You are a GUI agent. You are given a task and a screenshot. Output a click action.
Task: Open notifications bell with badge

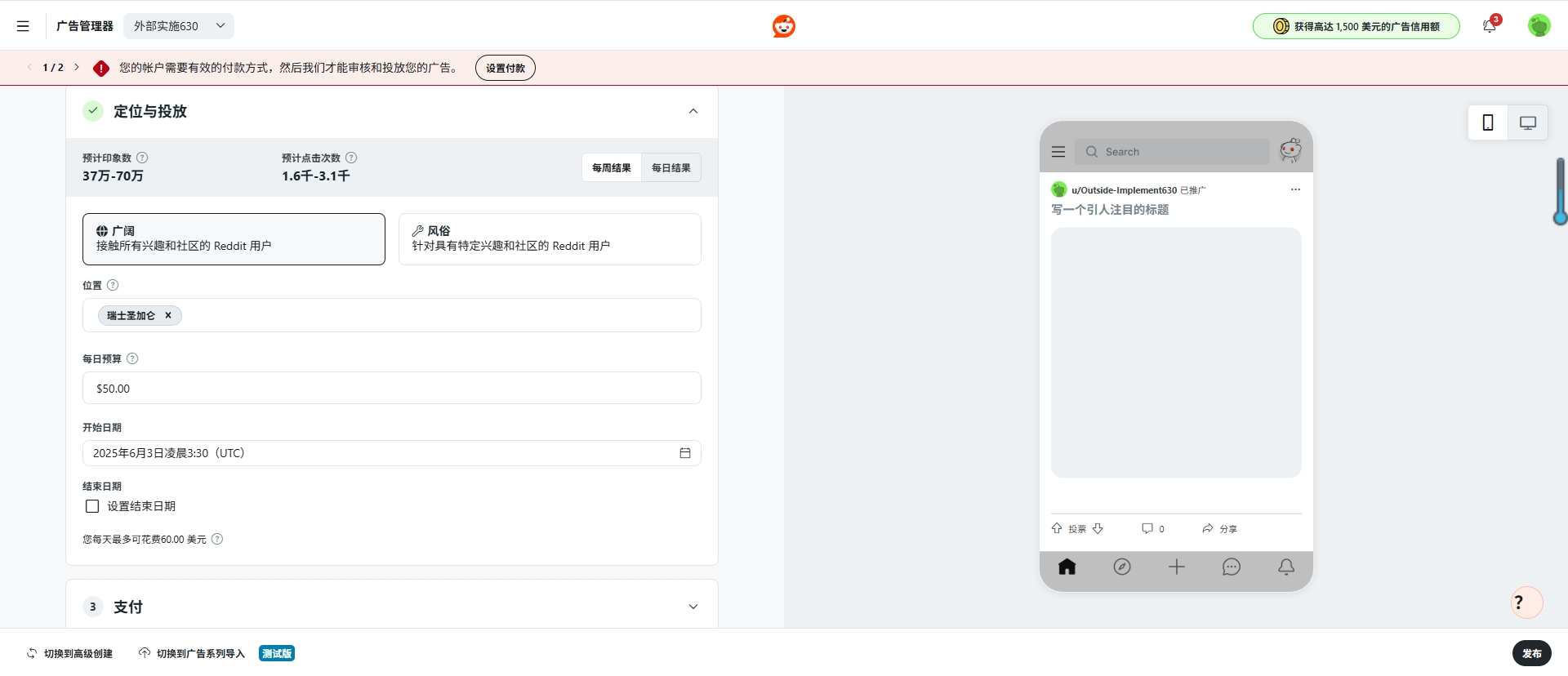coord(1490,26)
